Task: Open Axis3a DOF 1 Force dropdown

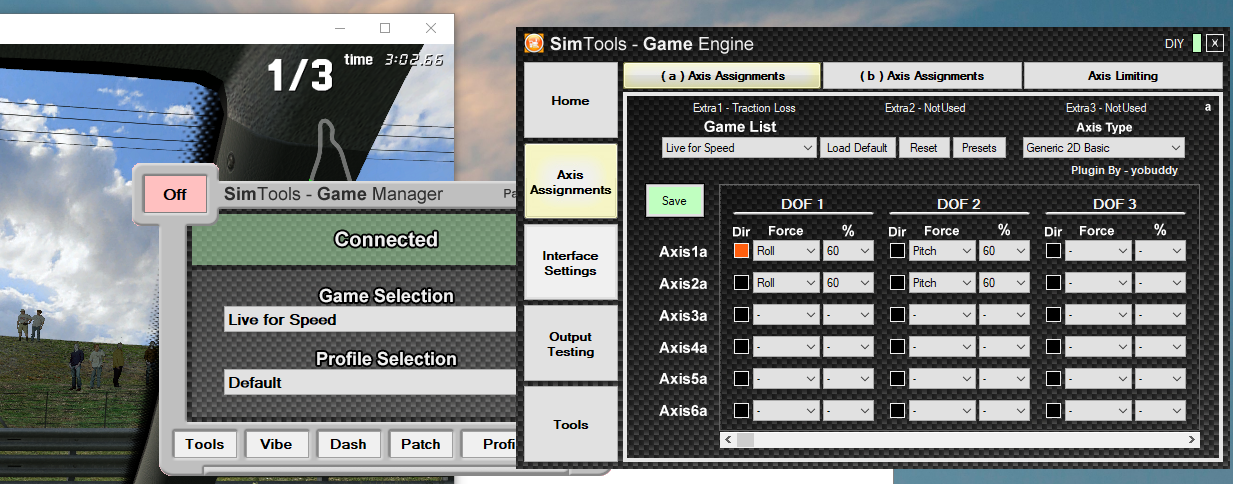Action: tap(786, 315)
